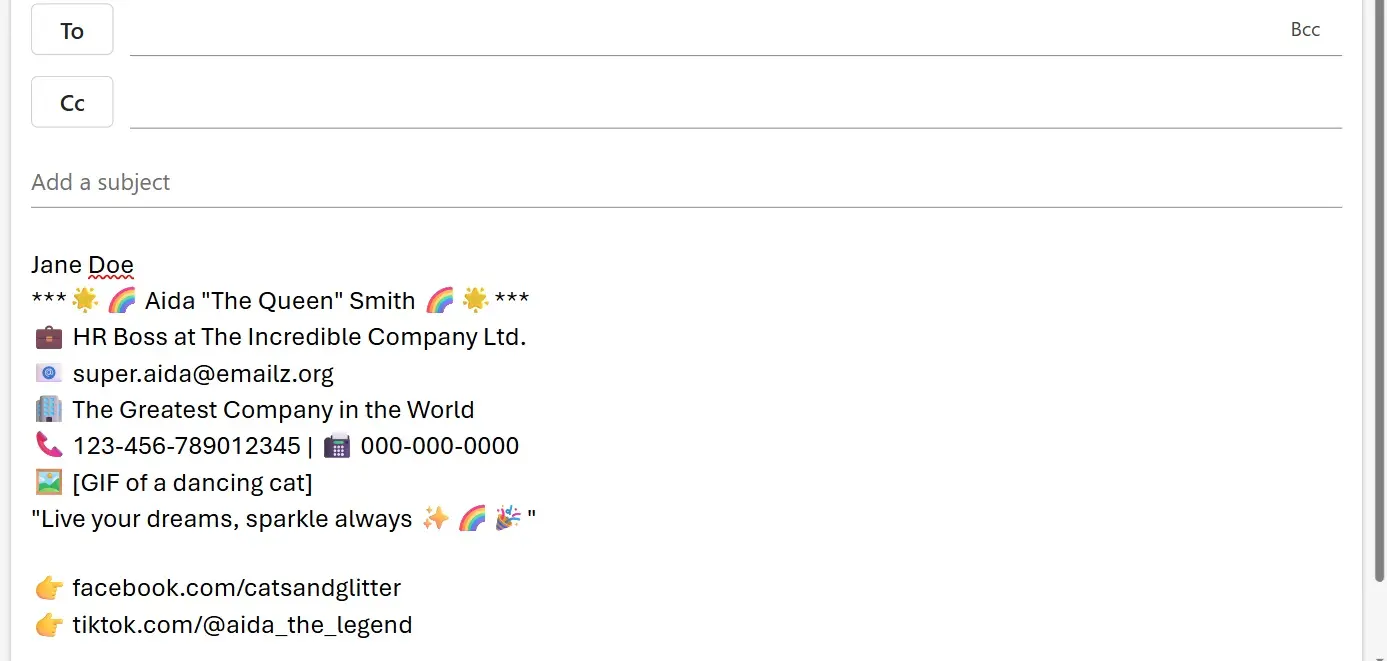Click the briefcase icon before HR Boss
1387x661 pixels.
coord(48,336)
